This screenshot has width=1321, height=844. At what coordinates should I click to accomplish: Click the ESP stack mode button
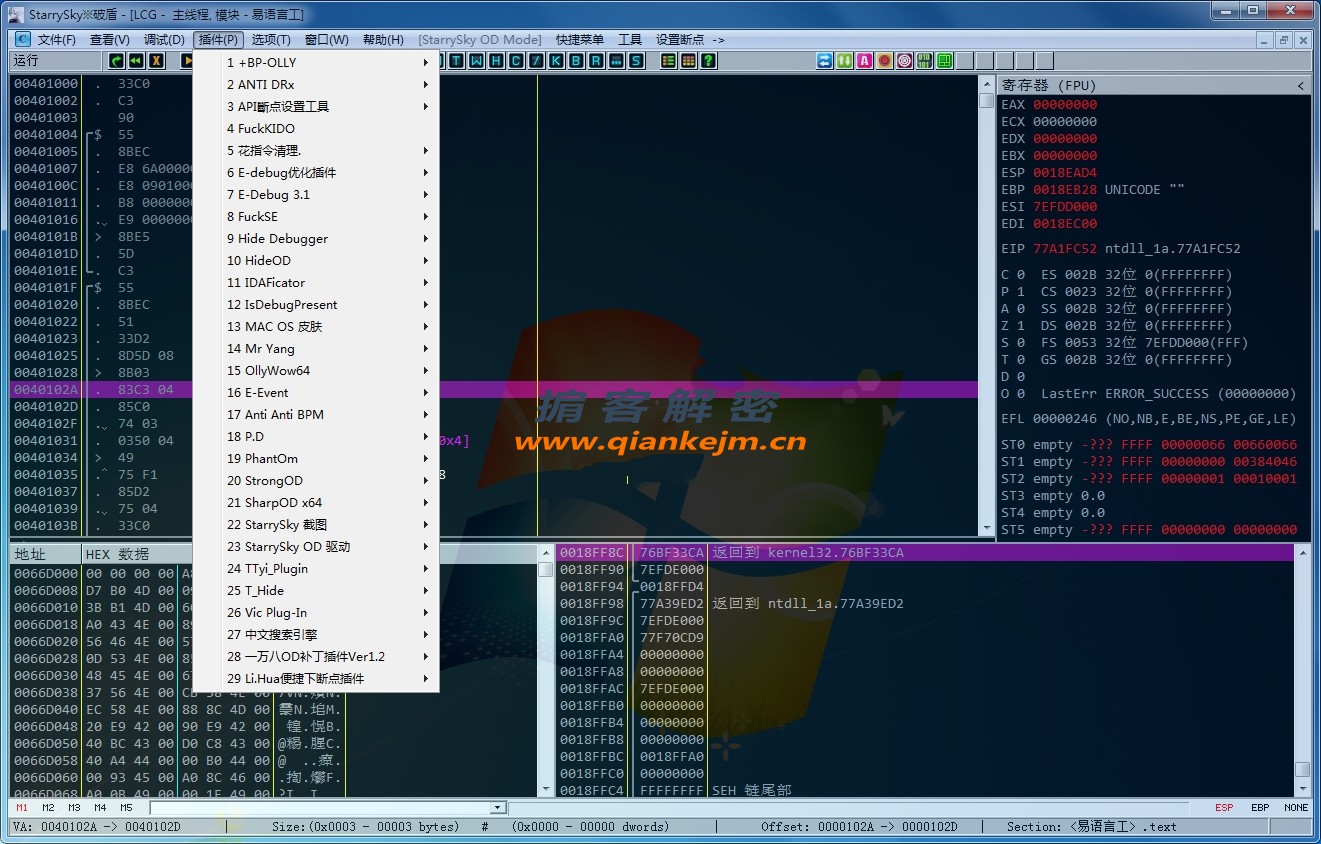(x=1224, y=808)
